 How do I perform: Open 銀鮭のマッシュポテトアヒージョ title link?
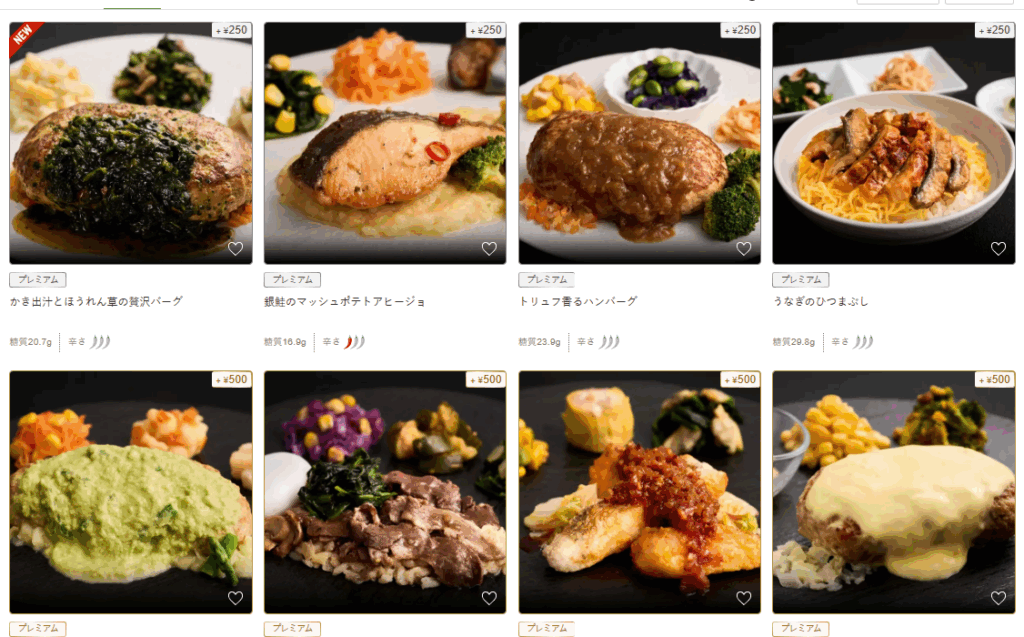345,301
